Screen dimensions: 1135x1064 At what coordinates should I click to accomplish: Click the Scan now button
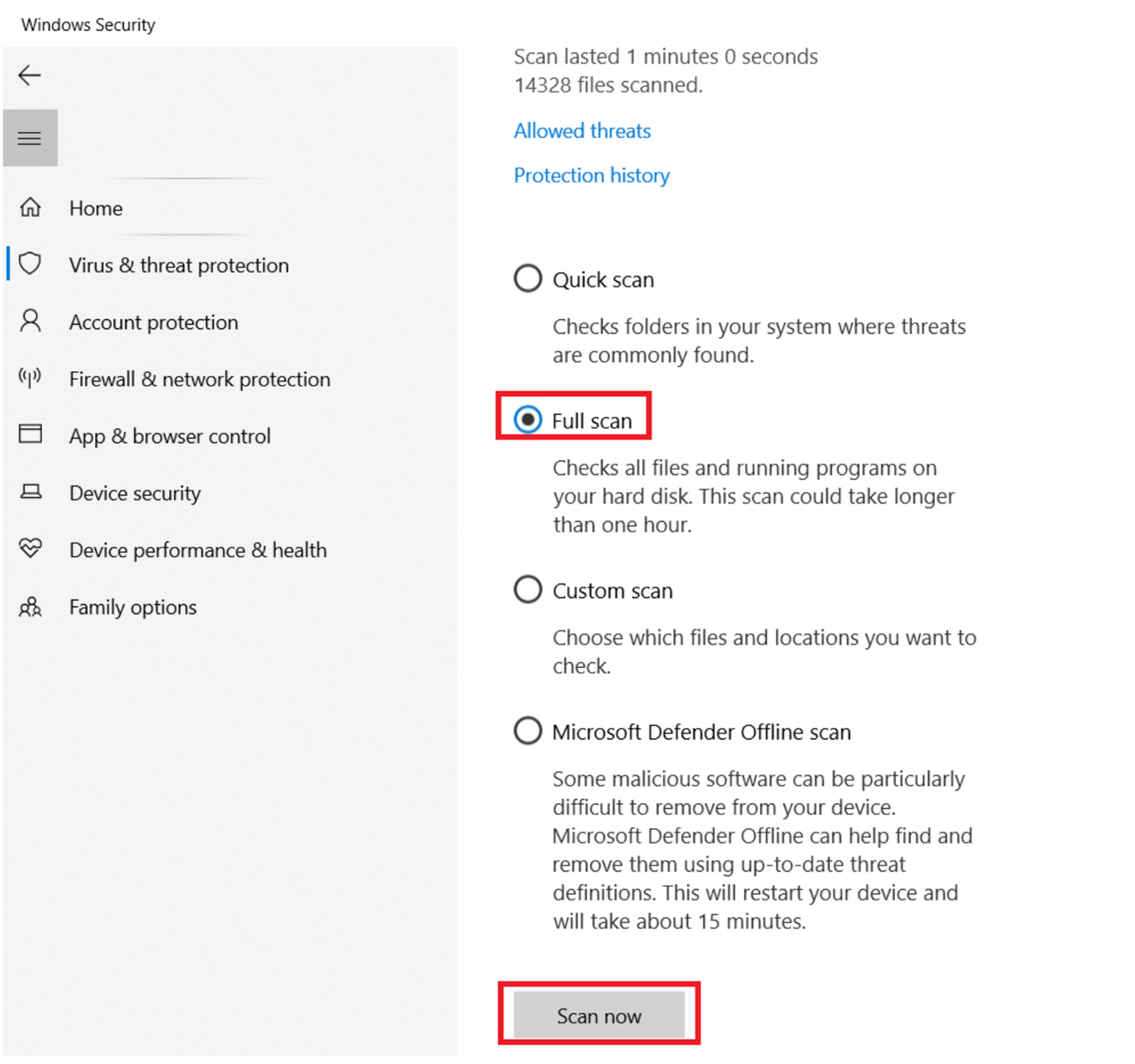599,1015
